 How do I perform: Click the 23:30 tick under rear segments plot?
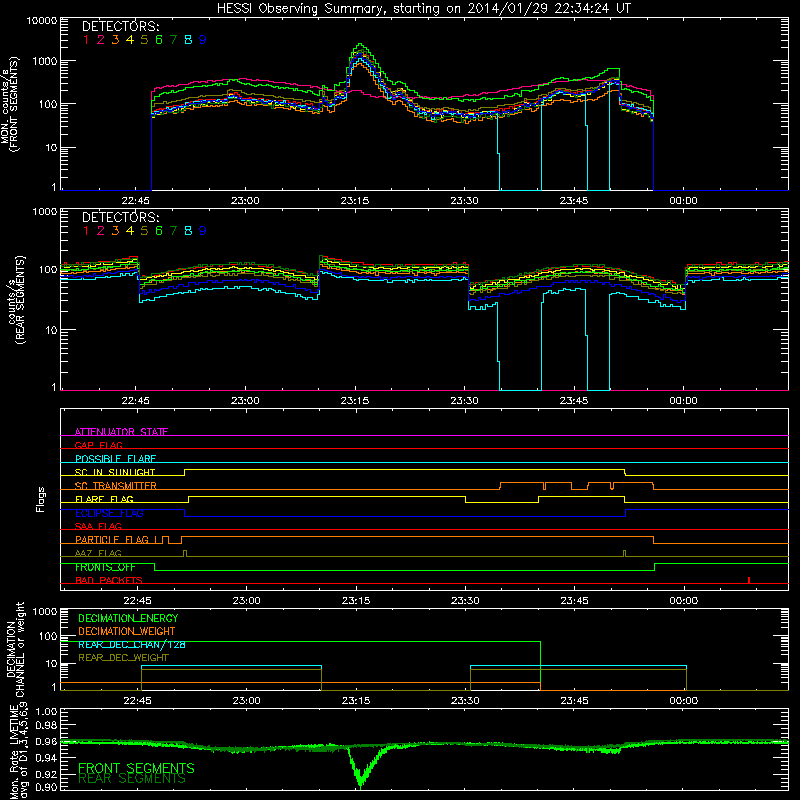(x=464, y=401)
